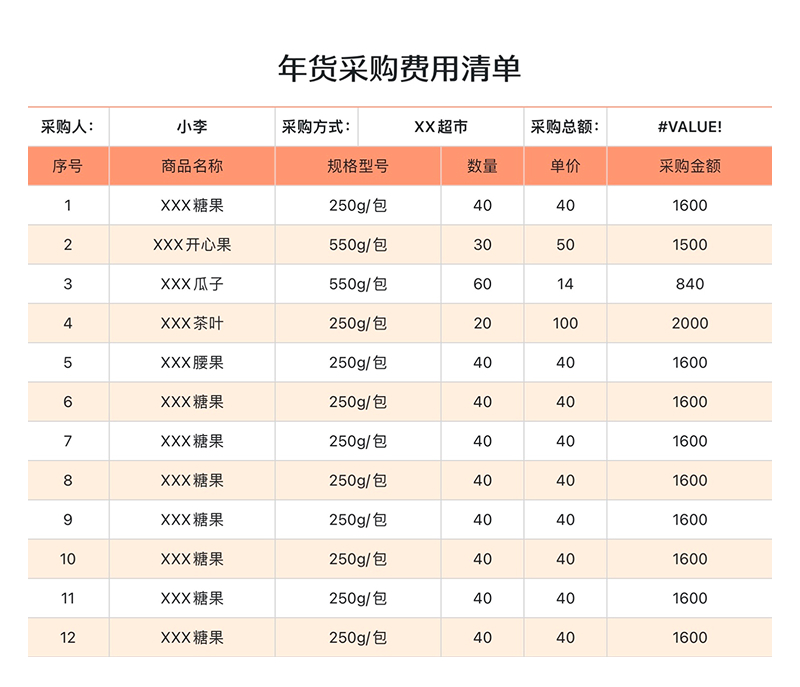Click the 1600 amount in row 1
Viewport: 800px width, 687px height.
coord(690,206)
